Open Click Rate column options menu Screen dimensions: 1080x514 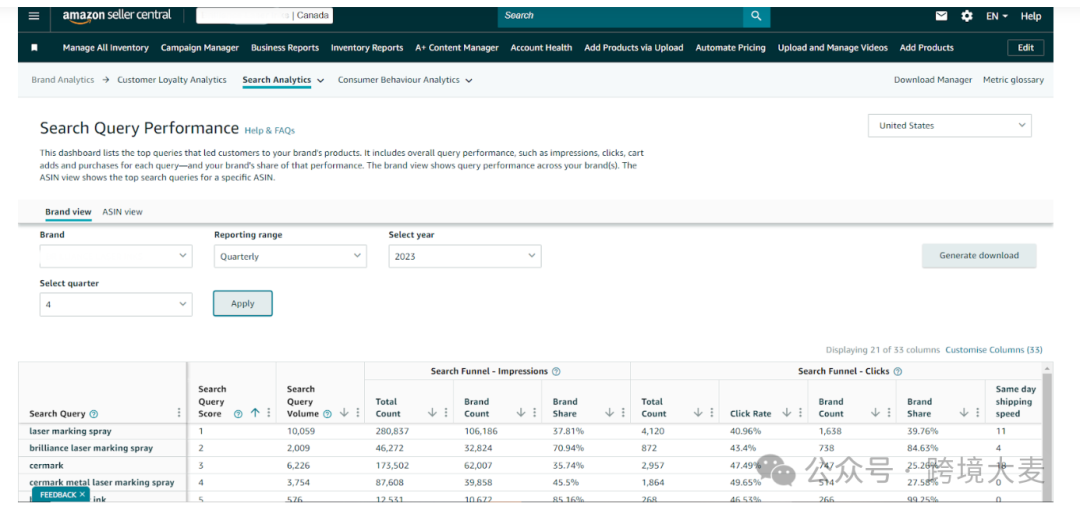point(800,413)
